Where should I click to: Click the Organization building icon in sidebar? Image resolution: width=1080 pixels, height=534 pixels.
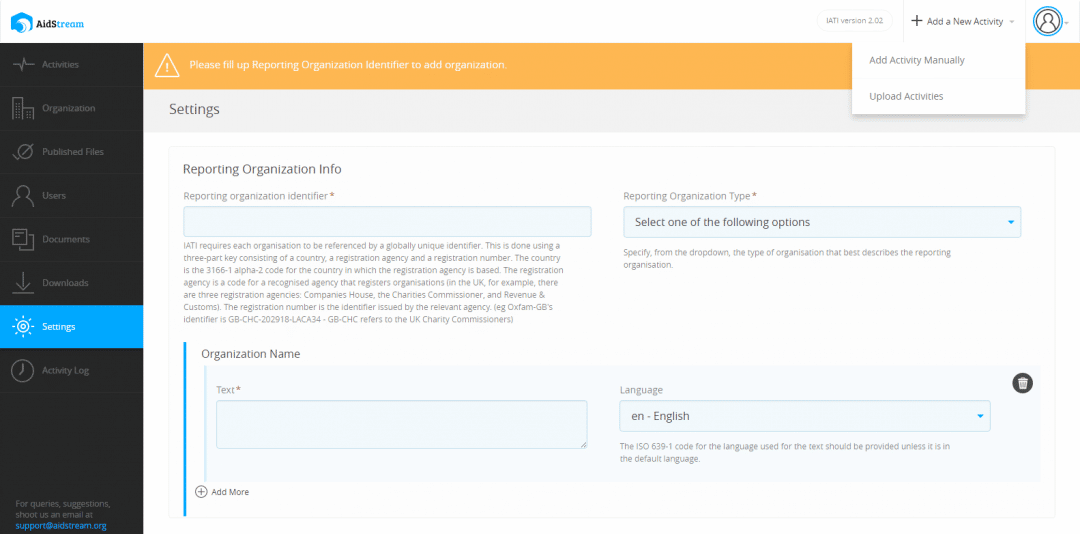coord(23,108)
